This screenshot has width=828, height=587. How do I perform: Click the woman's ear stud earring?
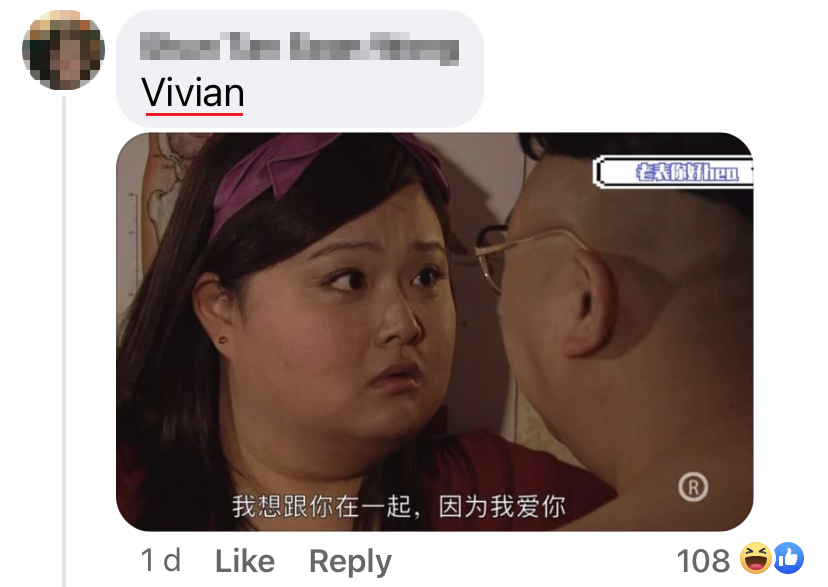[x=223, y=340]
